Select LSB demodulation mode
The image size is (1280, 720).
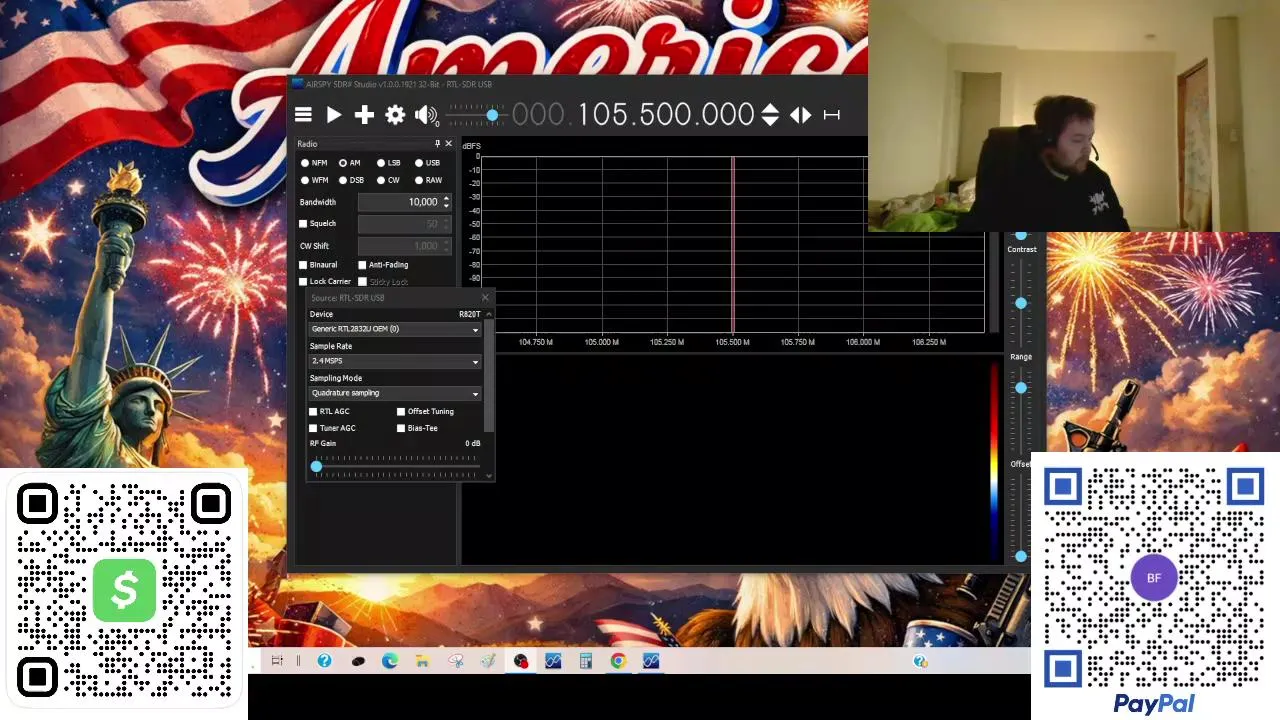pyautogui.click(x=388, y=163)
